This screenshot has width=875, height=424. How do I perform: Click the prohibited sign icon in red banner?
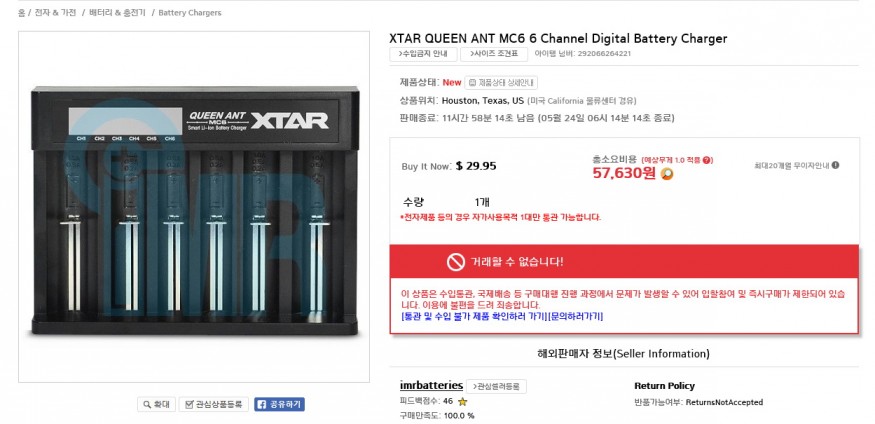click(x=456, y=262)
